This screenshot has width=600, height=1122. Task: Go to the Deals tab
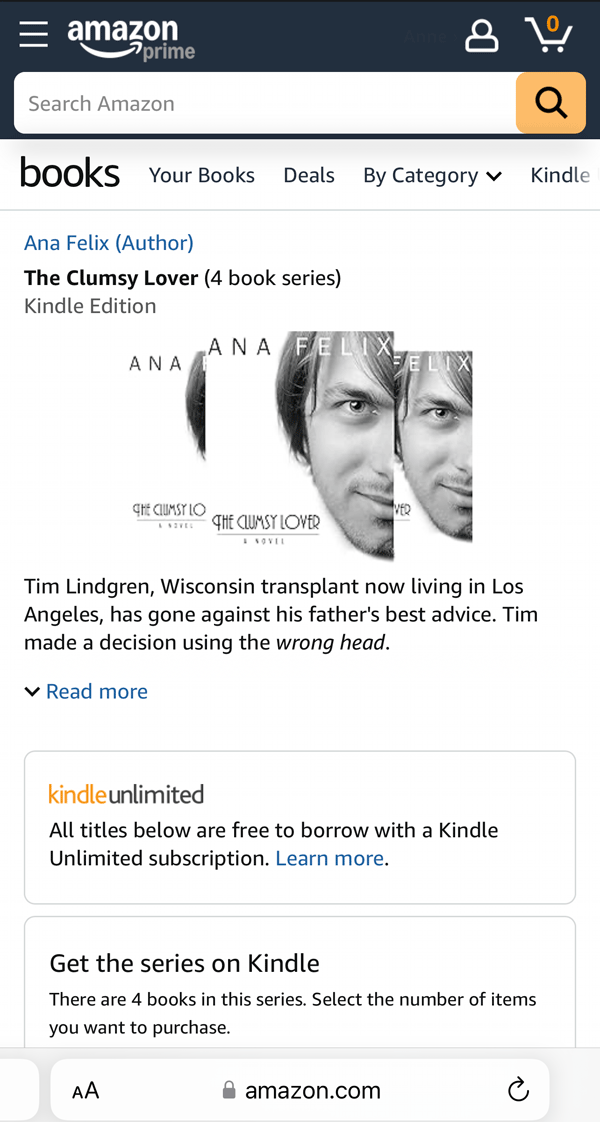[x=309, y=175]
